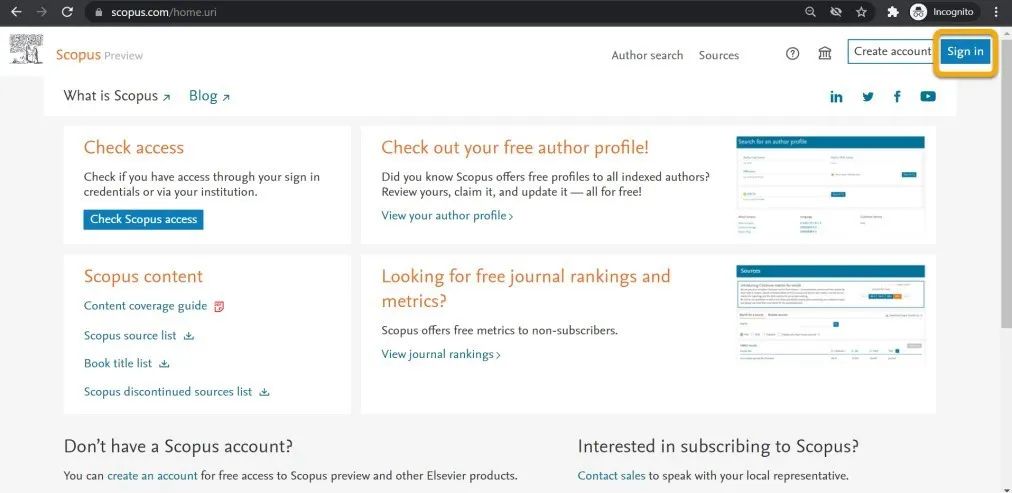Open the LinkedIn social icon
The image size is (1012, 493).
click(836, 97)
